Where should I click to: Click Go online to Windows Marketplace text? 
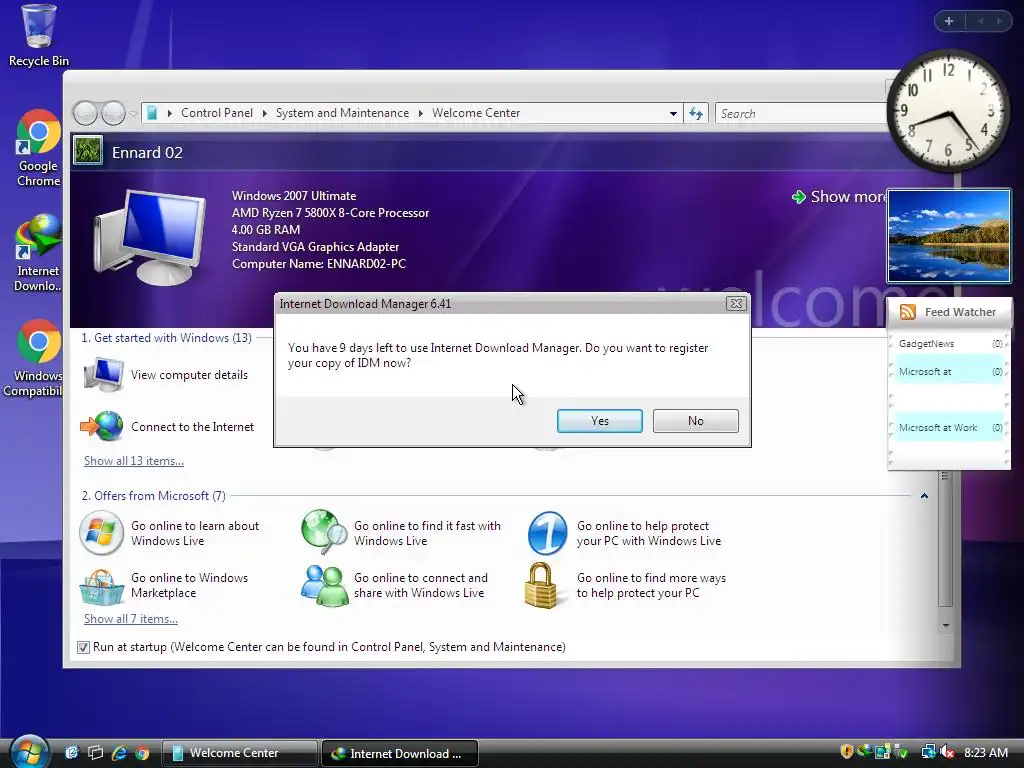click(189, 585)
